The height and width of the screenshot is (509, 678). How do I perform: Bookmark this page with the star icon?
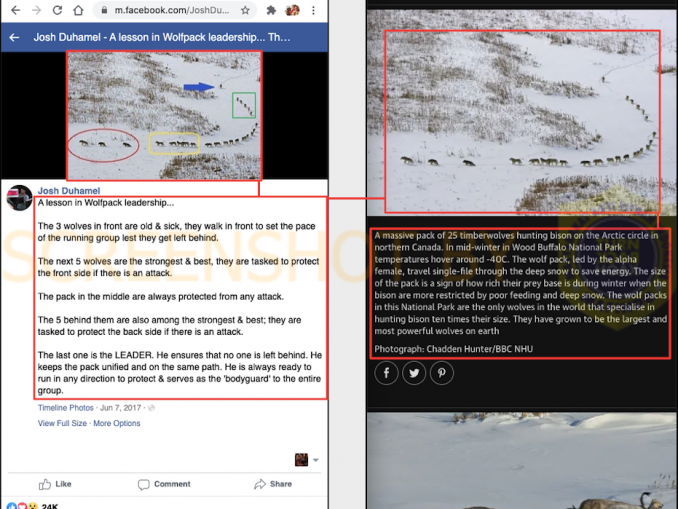tap(245, 10)
